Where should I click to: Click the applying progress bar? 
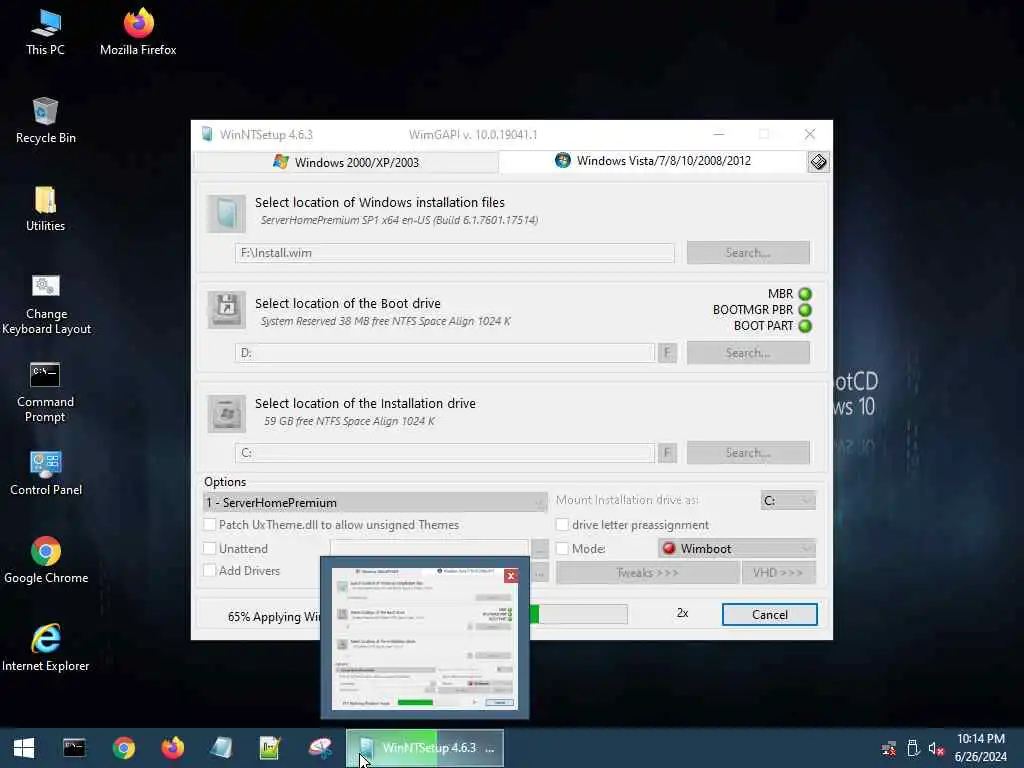pos(579,614)
